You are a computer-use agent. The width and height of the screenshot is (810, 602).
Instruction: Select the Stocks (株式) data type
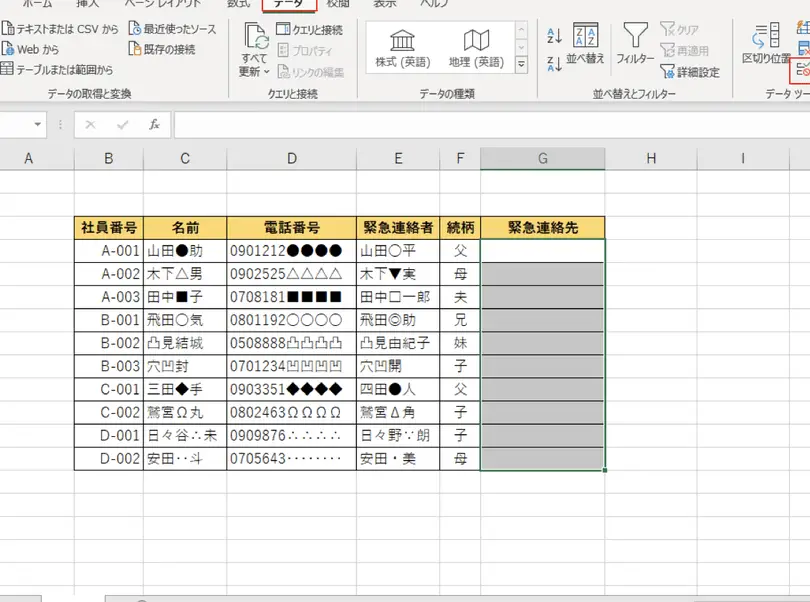(x=402, y=49)
